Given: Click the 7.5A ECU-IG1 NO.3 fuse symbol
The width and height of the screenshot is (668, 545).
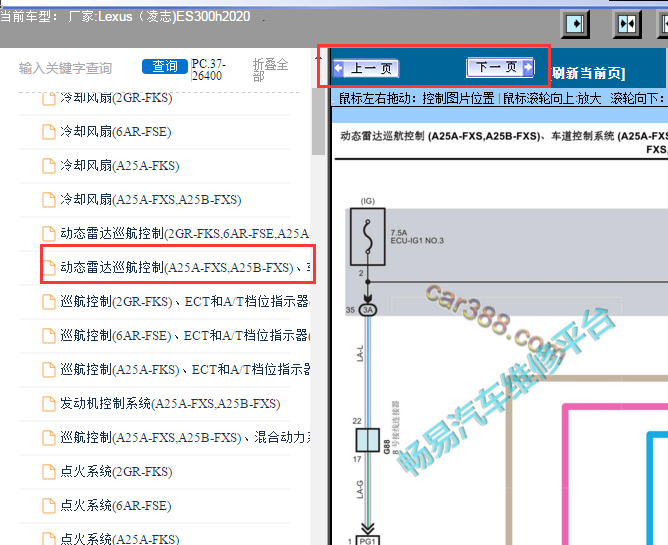Looking at the screenshot, I should point(368,236).
